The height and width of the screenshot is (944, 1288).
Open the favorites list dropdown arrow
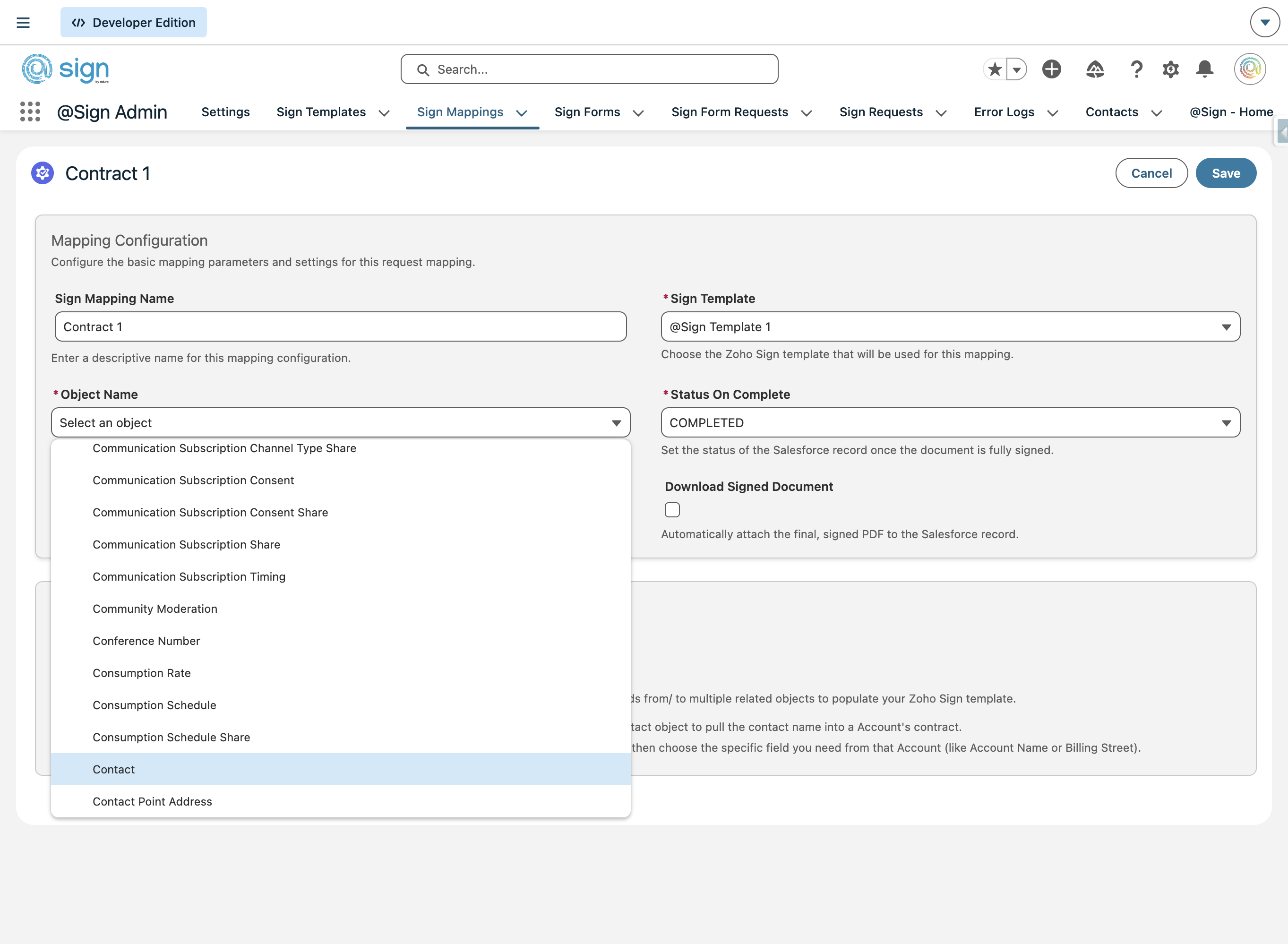[x=1017, y=69]
